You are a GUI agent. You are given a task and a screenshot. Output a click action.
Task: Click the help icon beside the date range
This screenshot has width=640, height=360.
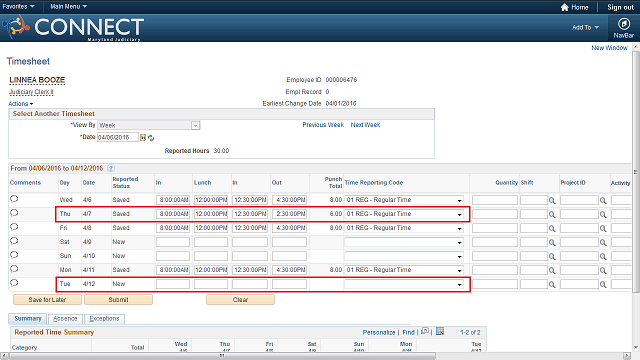click(111, 168)
